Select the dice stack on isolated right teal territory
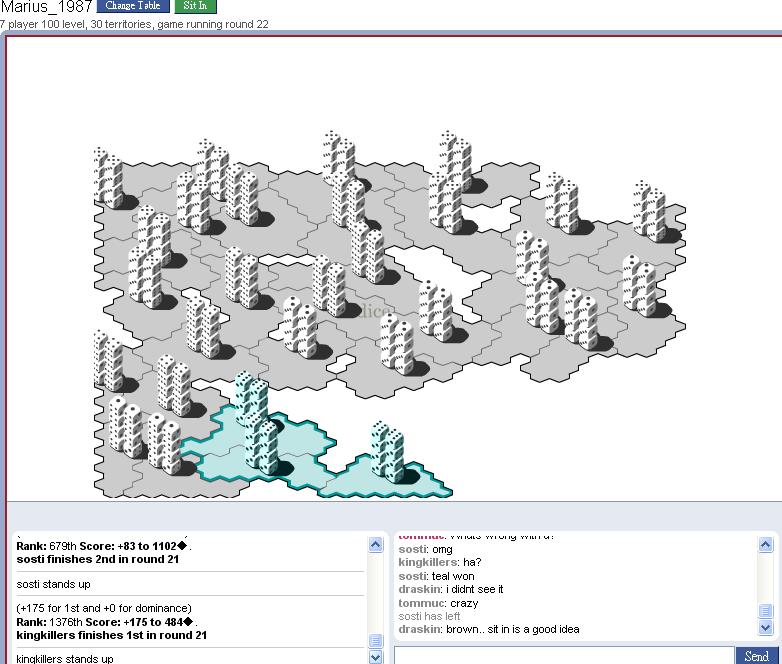Screen dimensions: 782x664 [386, 452]
